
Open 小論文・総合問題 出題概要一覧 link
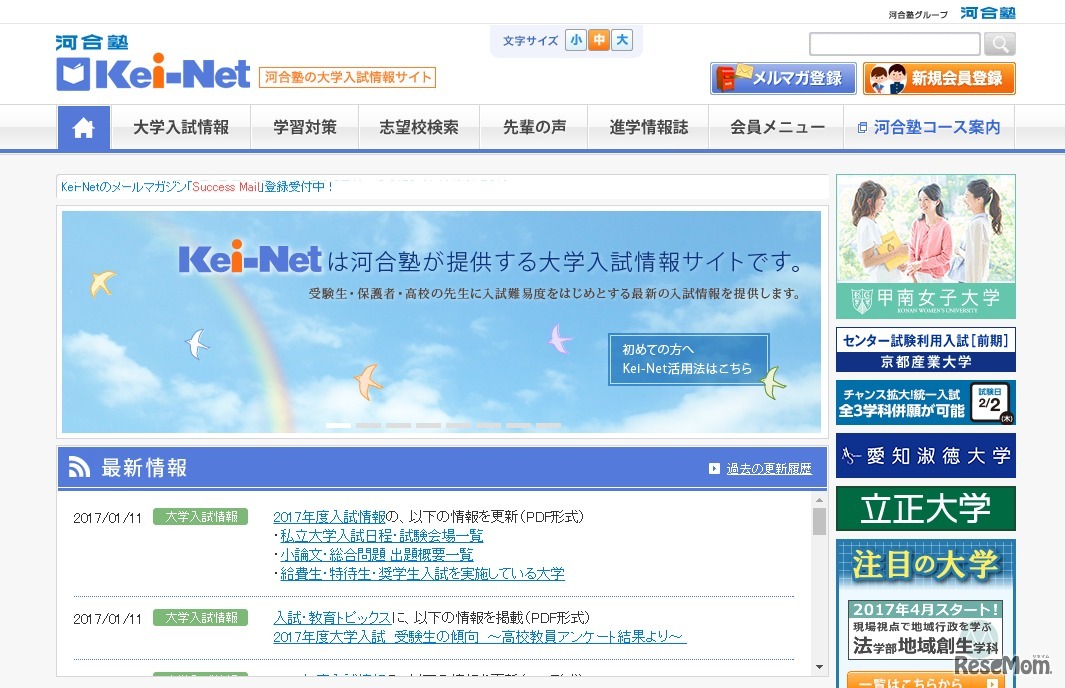[x=376, y=555]
